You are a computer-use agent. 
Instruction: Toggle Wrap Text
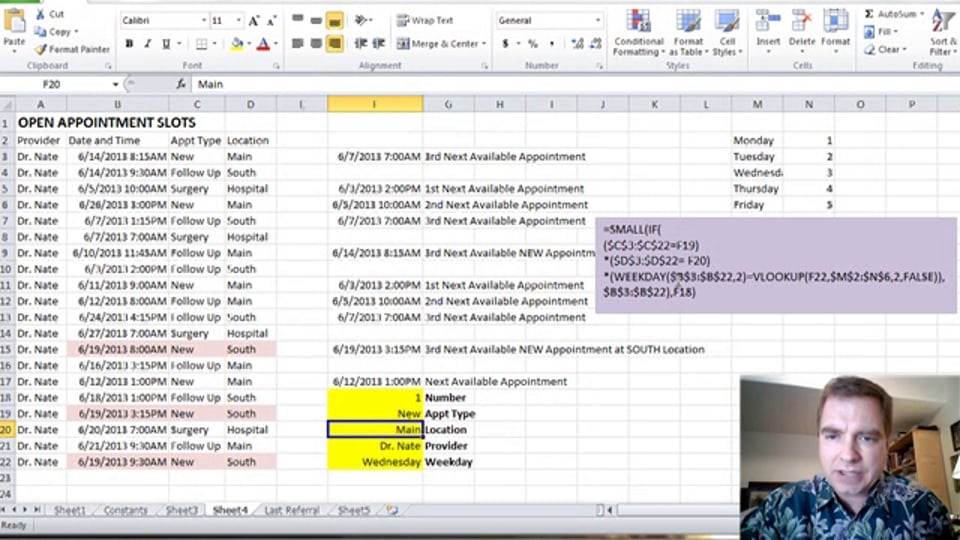pyautogui.click(x=425, y=20)
